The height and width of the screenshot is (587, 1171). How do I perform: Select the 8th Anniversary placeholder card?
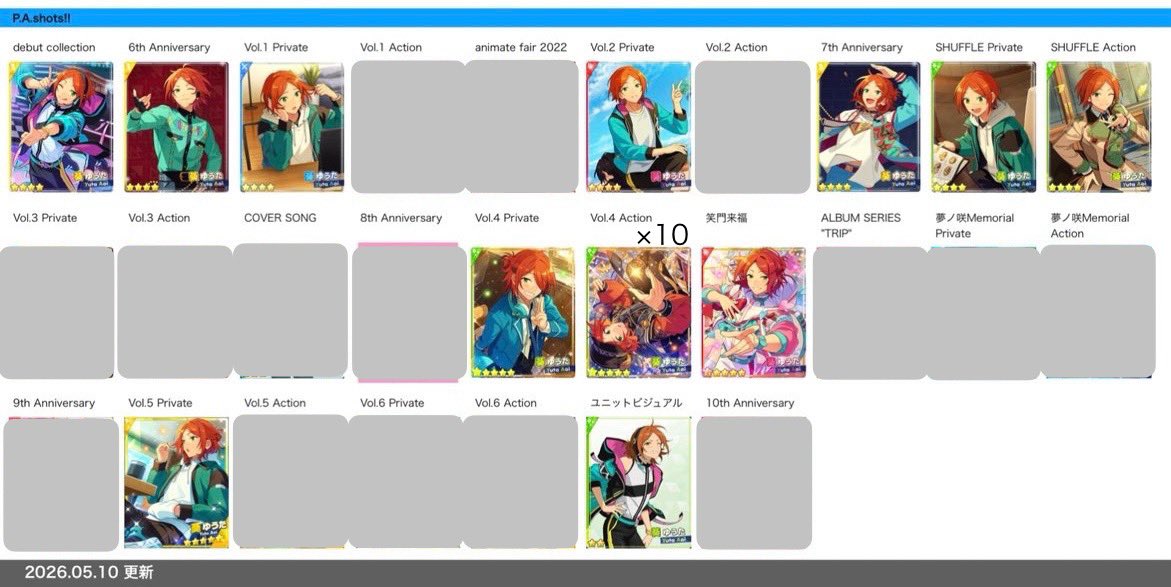click(409, 313)
